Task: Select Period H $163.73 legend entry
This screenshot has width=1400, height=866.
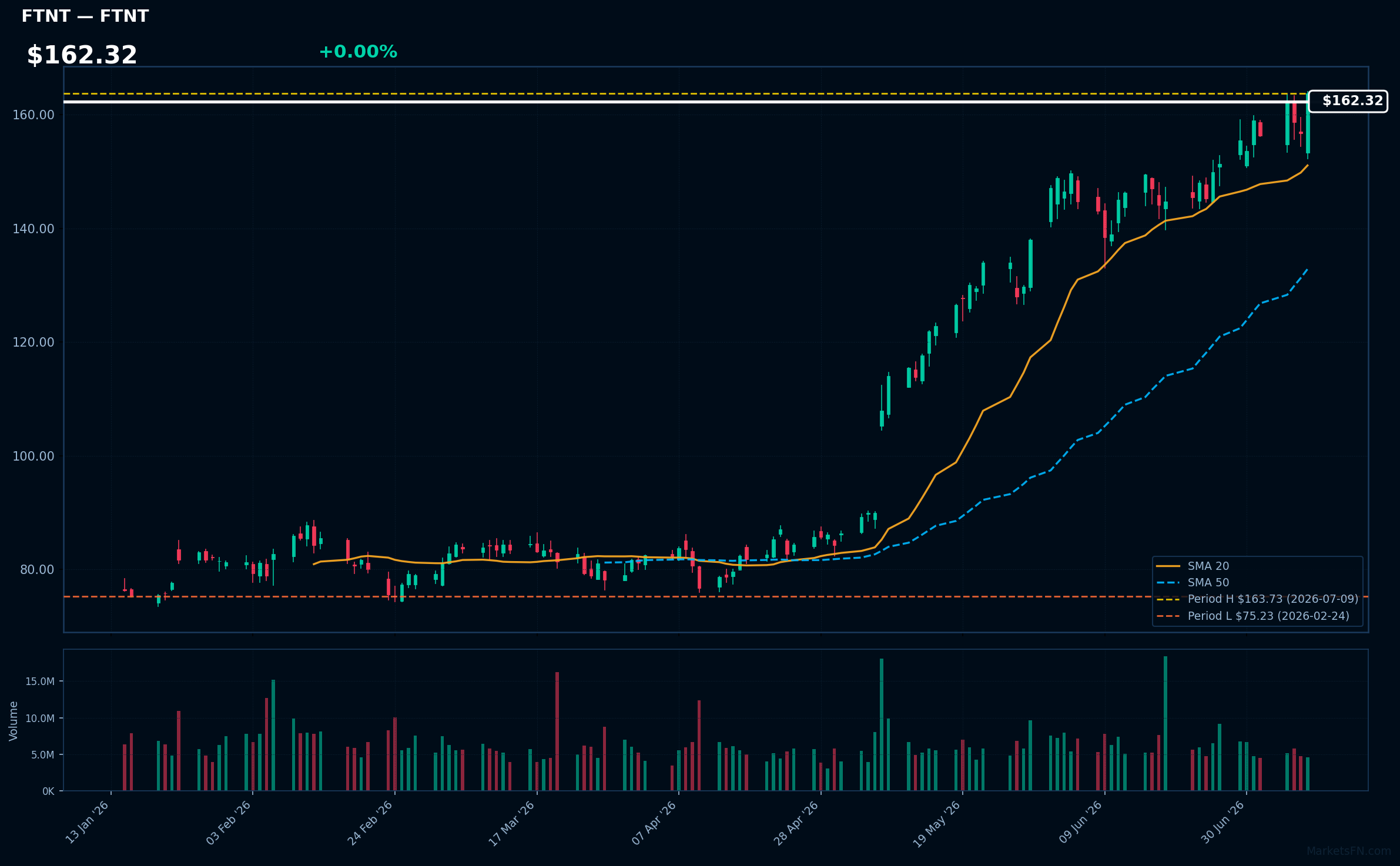Action: click(x=1257, y=599)
